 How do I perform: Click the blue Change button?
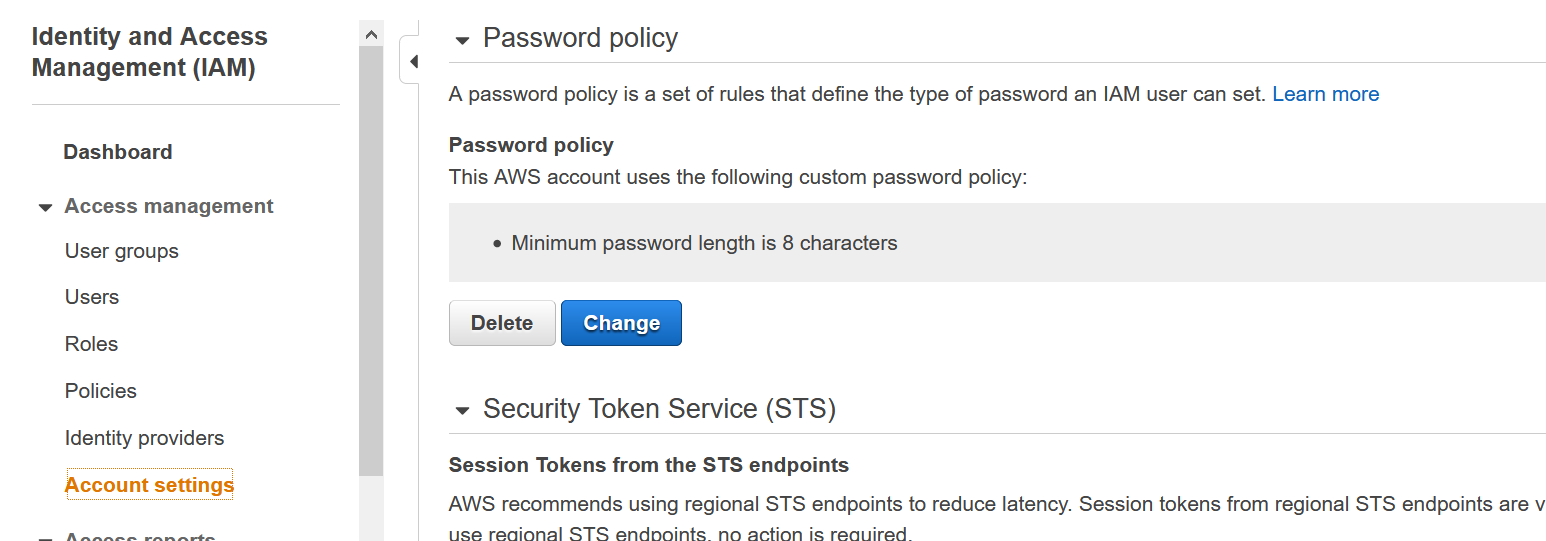[x=621, y=323]
